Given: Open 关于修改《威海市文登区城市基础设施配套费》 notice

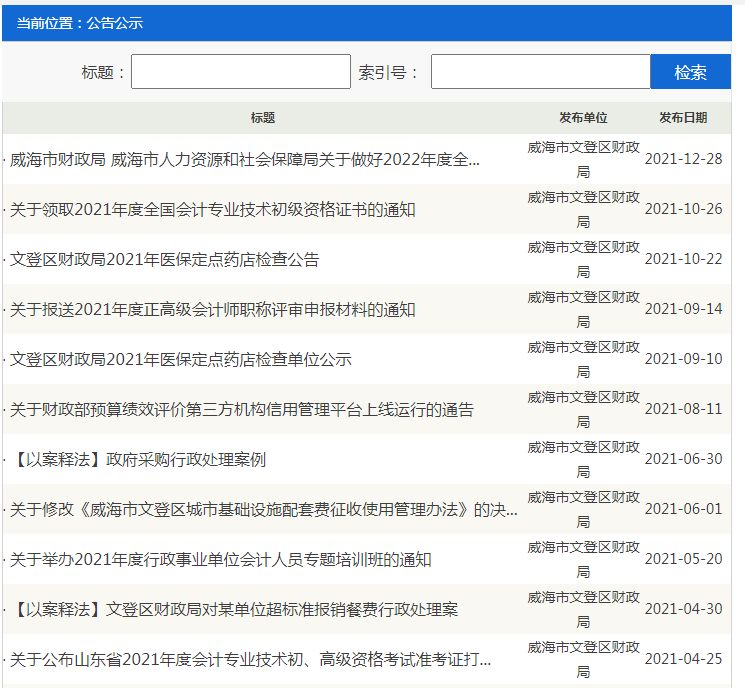Looking at the screenshot, I should [264, 510].
